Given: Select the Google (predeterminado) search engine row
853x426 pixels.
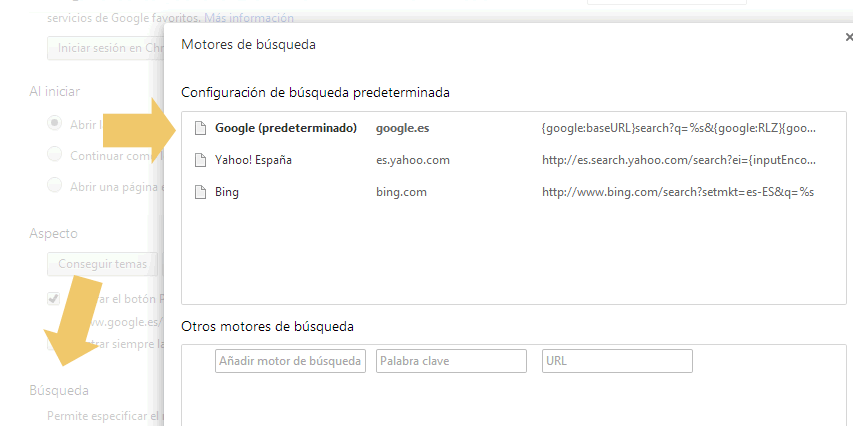Looking at the screenshot, I should [514, 128].
